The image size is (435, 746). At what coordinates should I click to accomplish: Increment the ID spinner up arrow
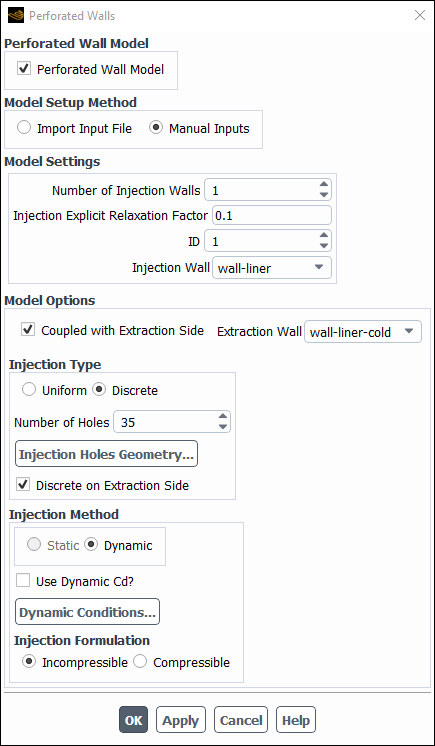(324, 236)
